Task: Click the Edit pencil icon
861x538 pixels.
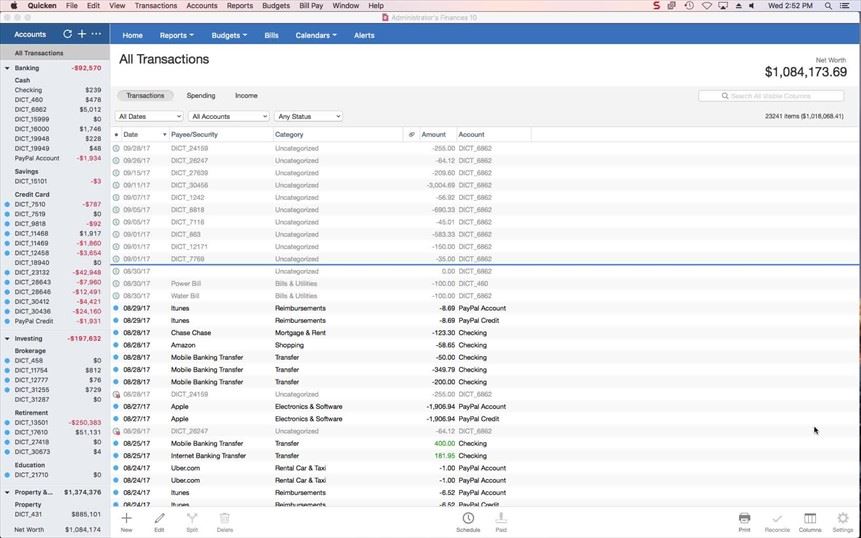Action: coord(159,521)
